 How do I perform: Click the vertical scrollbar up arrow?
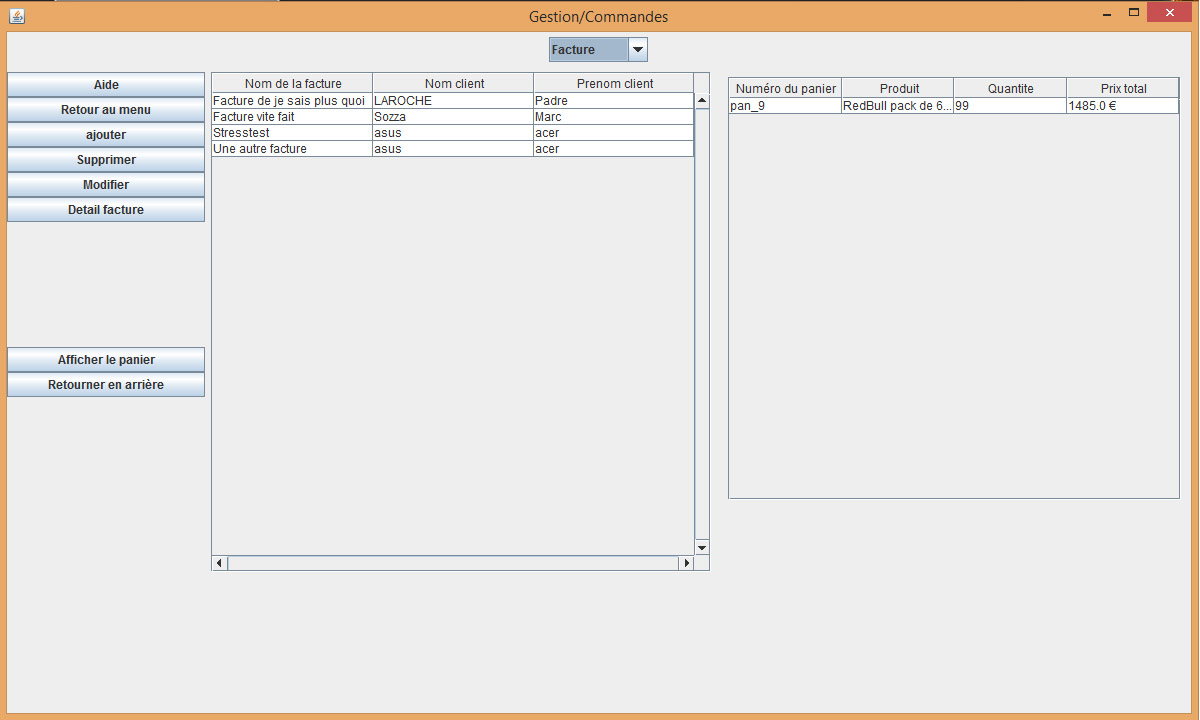click(702, 101)
